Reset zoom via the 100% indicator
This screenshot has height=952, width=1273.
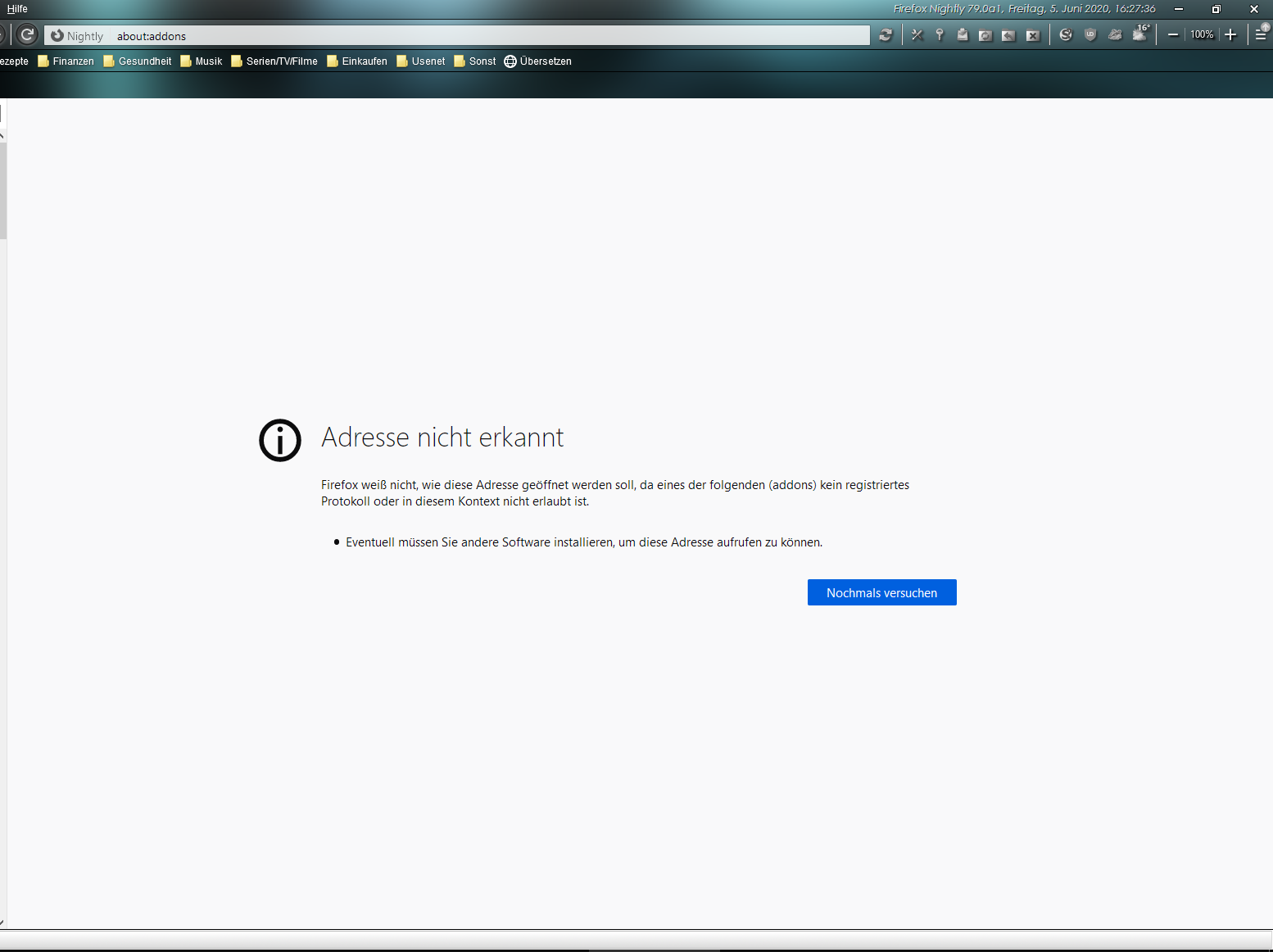(x=1202, y=34)
